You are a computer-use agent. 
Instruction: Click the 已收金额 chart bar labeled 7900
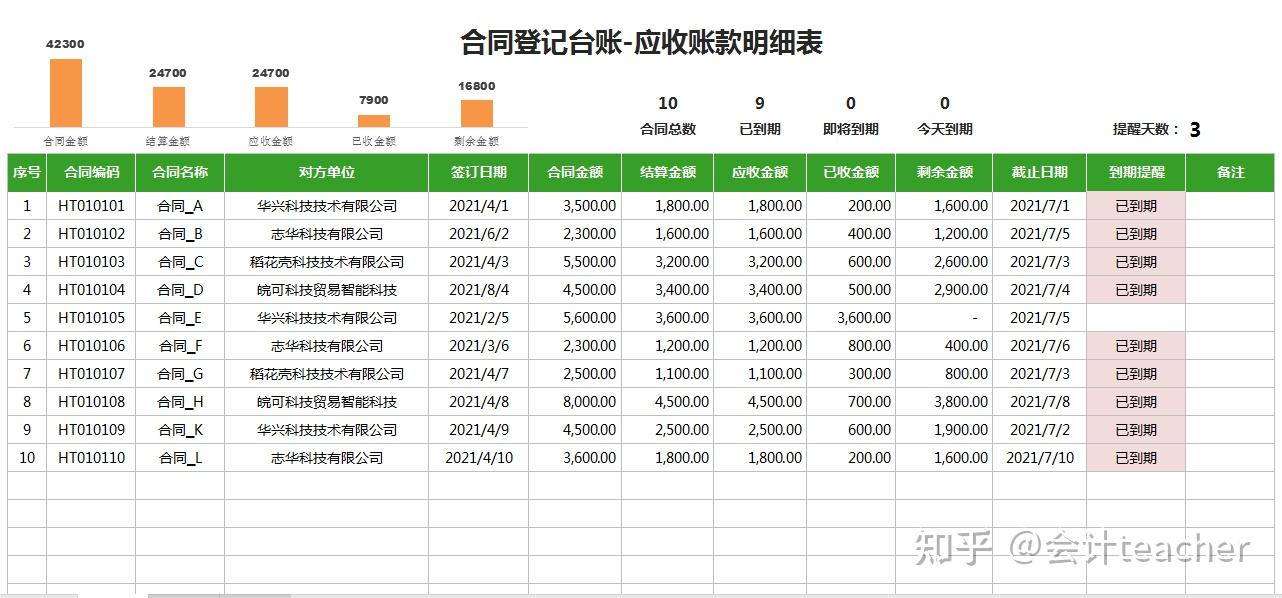374,121
